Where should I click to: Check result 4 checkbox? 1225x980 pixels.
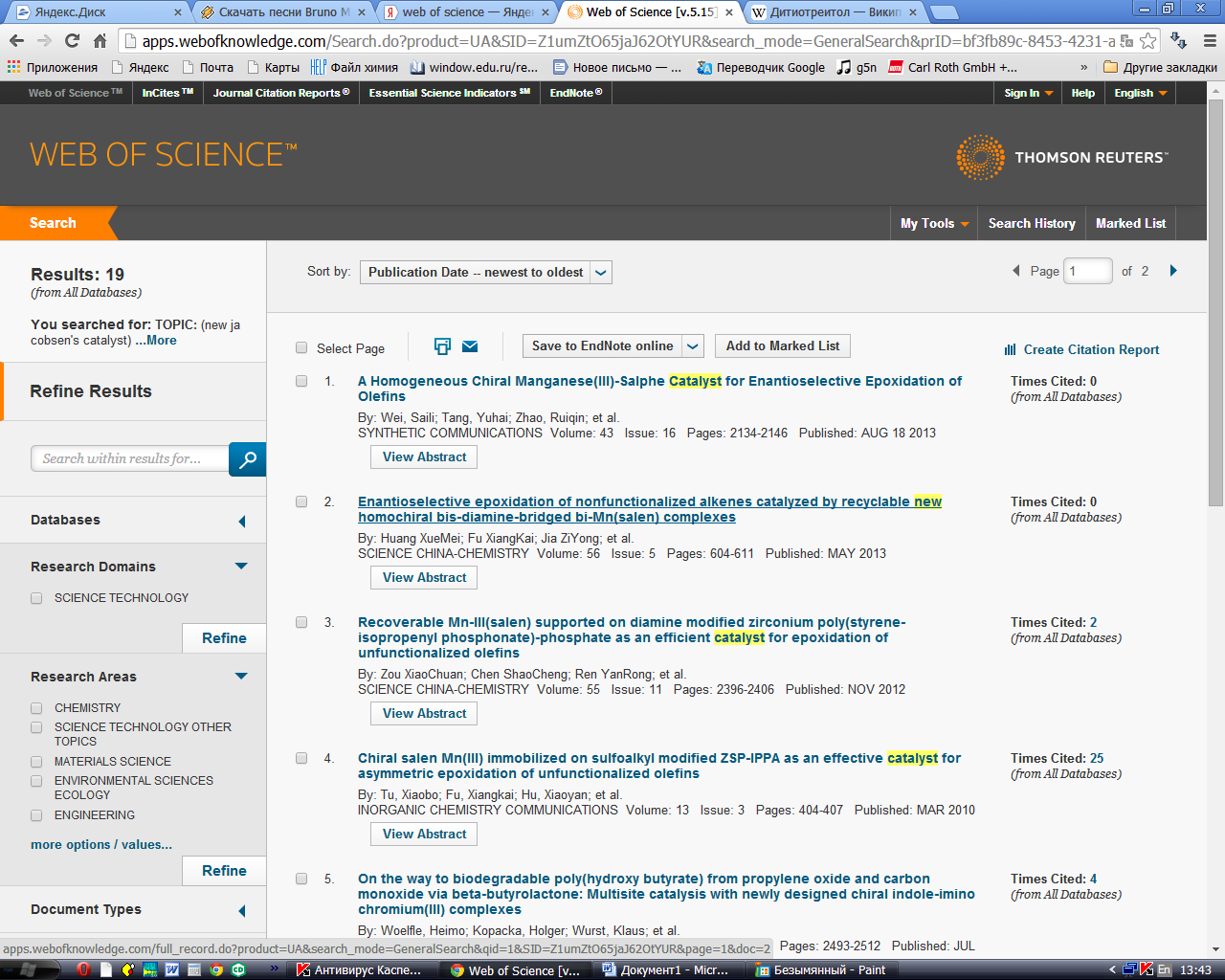pos(301,758)
